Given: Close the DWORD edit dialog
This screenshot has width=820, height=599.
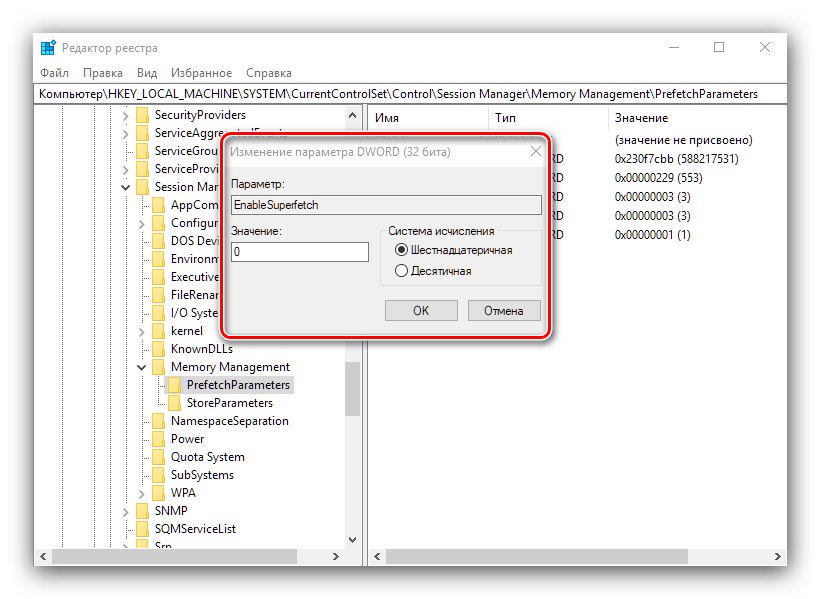Looking at the screenshot, I should pyautogui.click(x=536, y=152).
